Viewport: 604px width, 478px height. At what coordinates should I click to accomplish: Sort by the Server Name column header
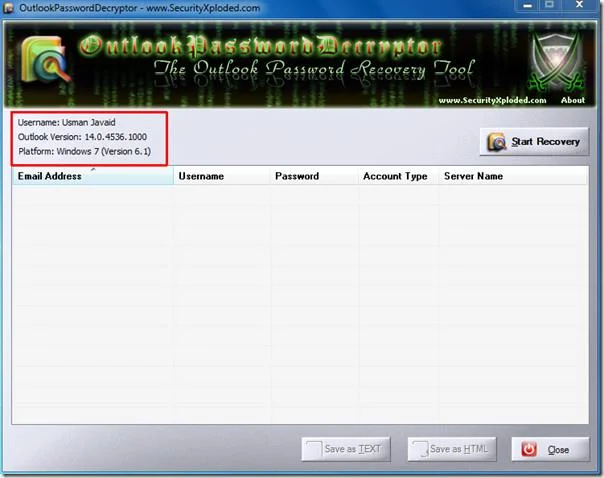click(513, 176)
